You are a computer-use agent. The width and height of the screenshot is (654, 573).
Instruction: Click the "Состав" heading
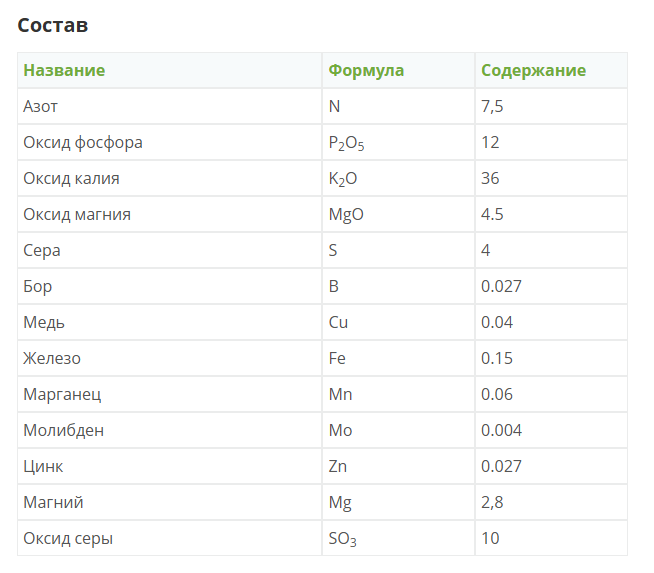pyautogui.click(x=53, y=25)
